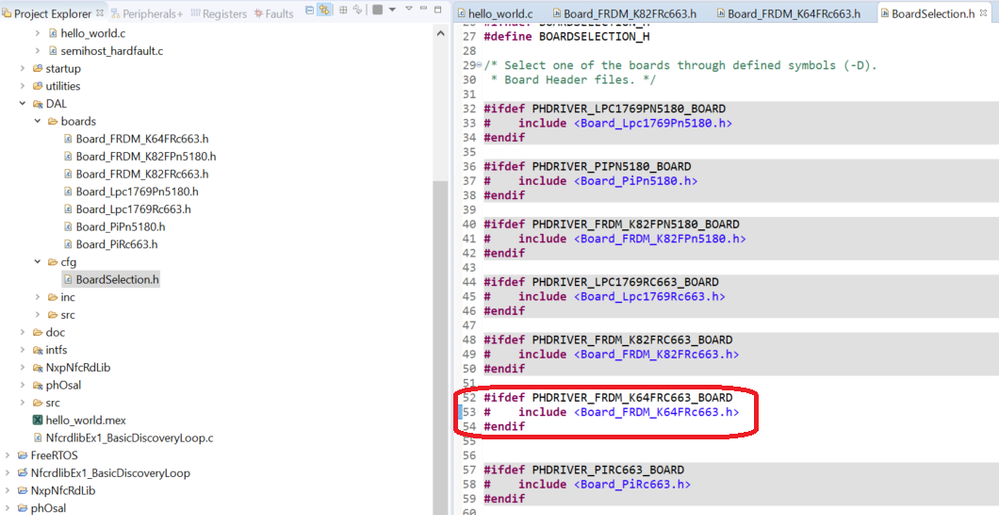Select the src folder under DAL
Screen dimensions: 999x515
68,315
